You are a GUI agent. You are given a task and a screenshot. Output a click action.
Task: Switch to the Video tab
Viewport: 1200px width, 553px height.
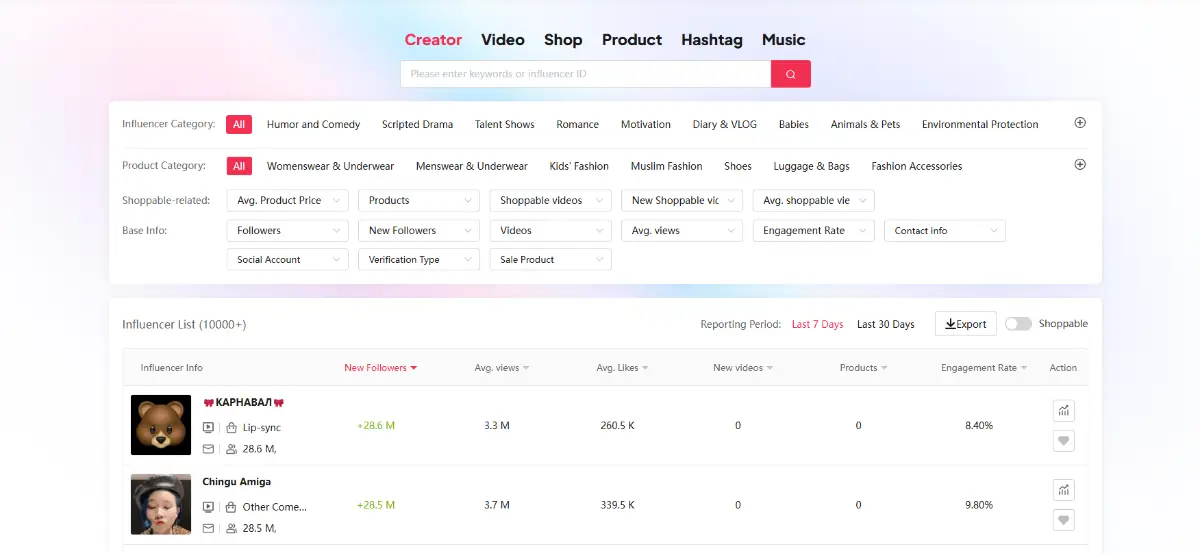click(502, 40)
